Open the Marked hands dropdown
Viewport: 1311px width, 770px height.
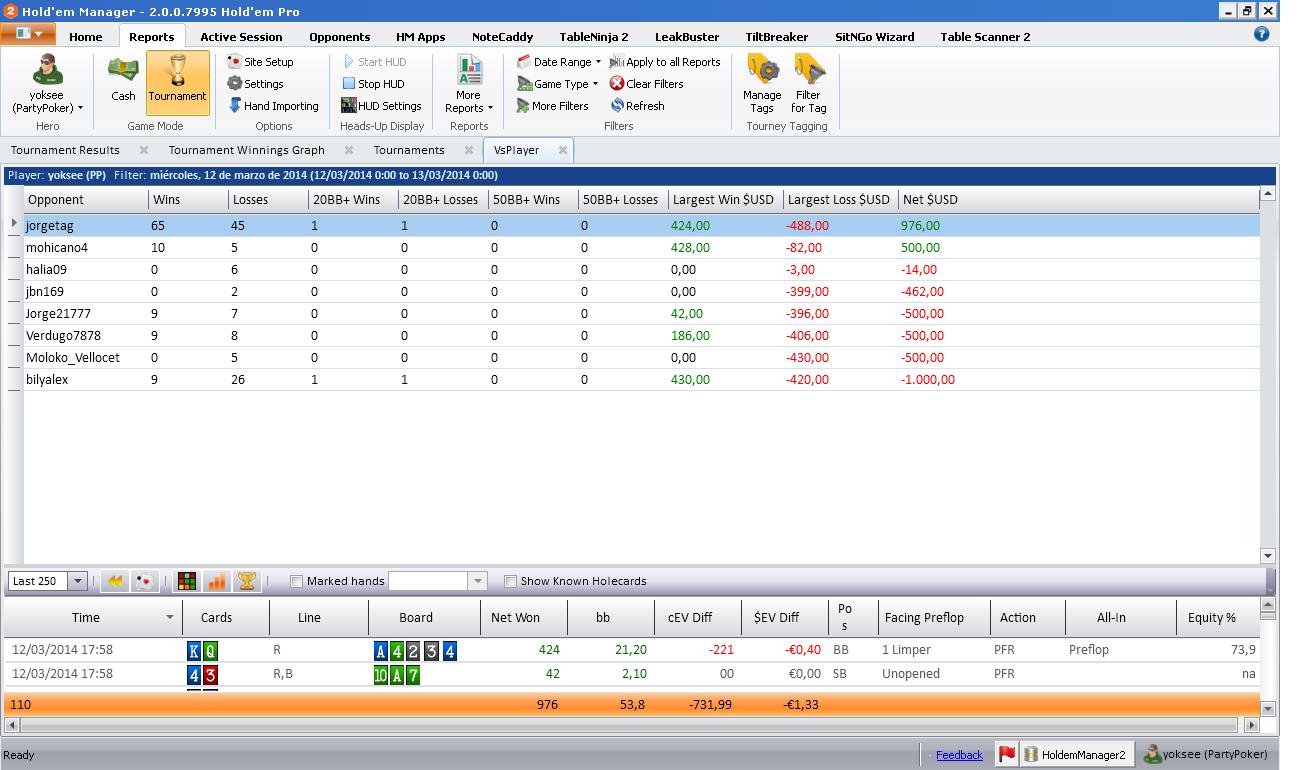point(477,581)
